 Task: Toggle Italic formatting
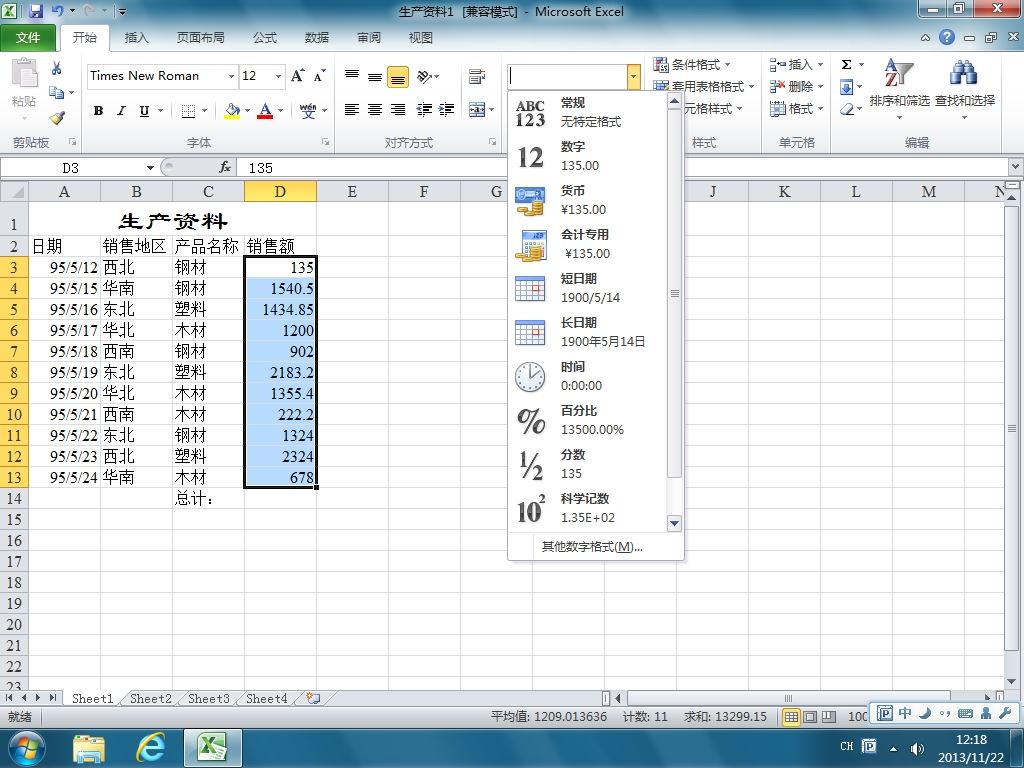(x=121, y=111)
